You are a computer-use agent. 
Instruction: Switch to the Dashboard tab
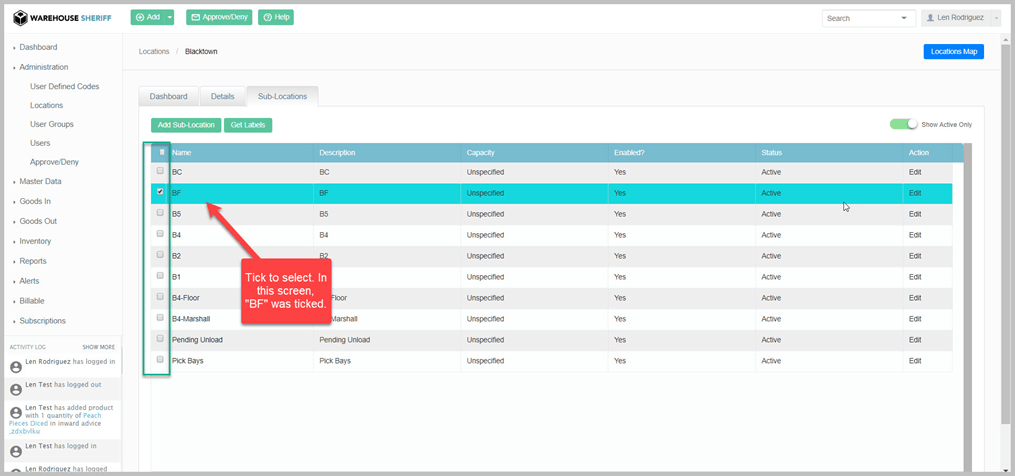pos(168,96)
